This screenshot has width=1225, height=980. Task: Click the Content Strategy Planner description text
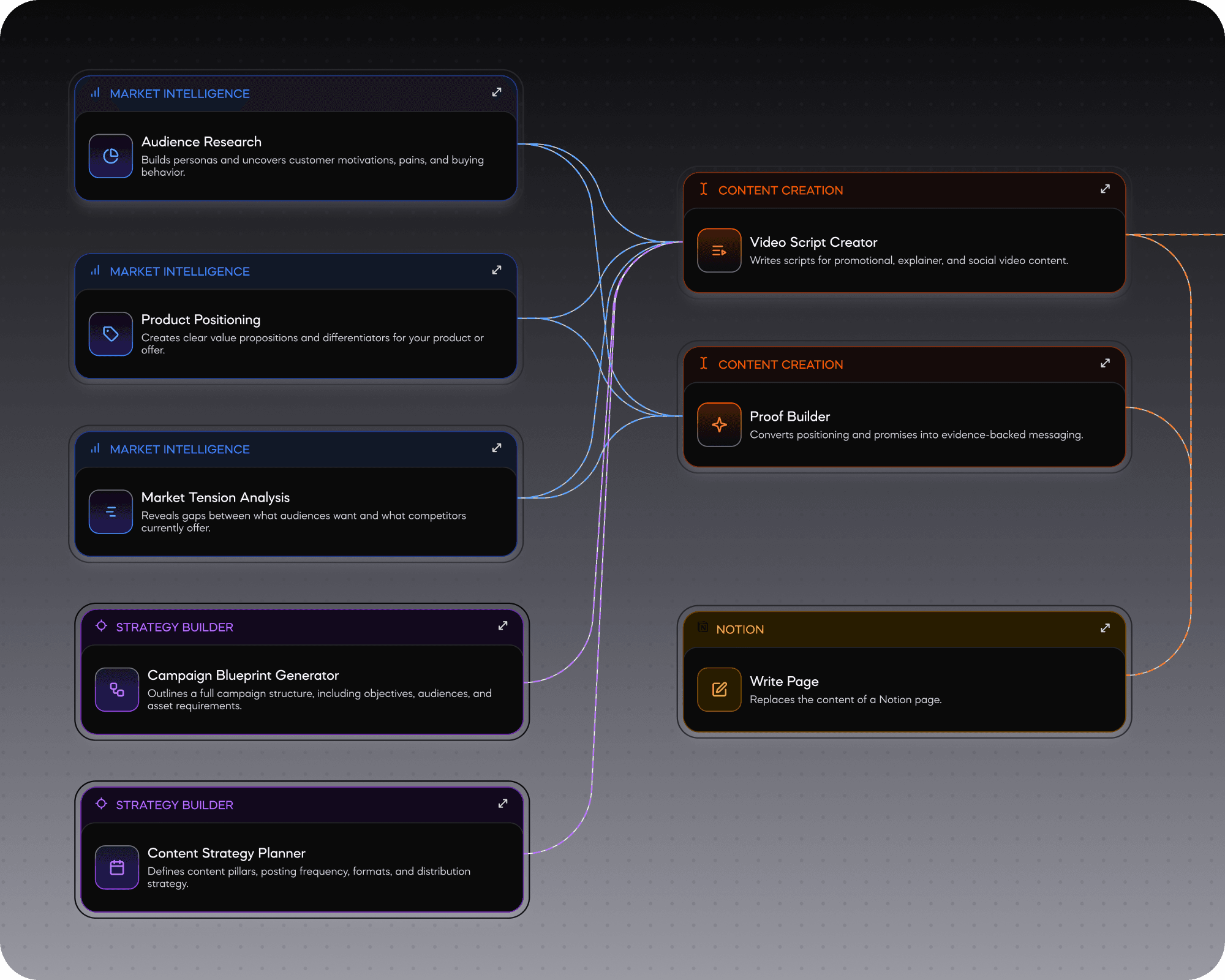point(309,877)
